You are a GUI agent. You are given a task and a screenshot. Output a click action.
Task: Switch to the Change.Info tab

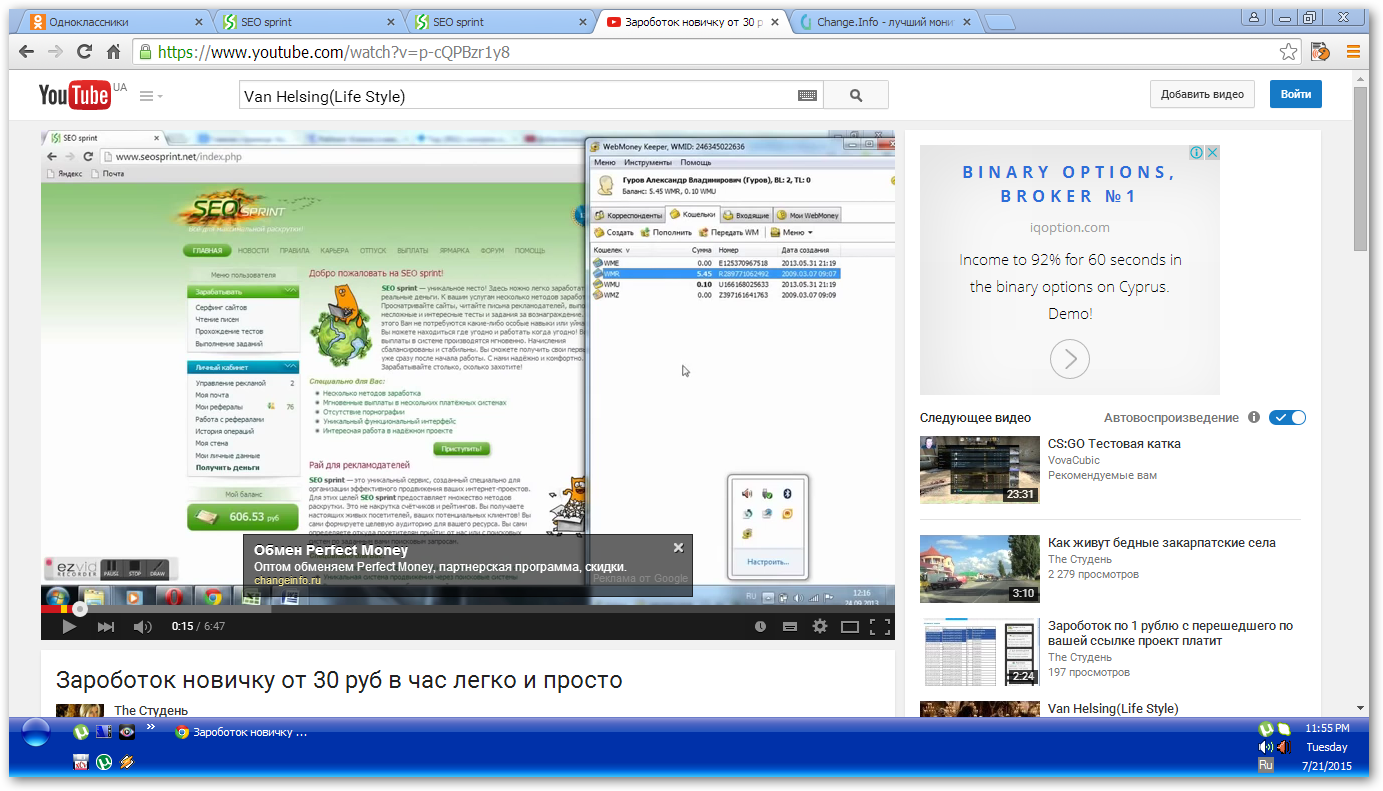click(x=883, y=21)
